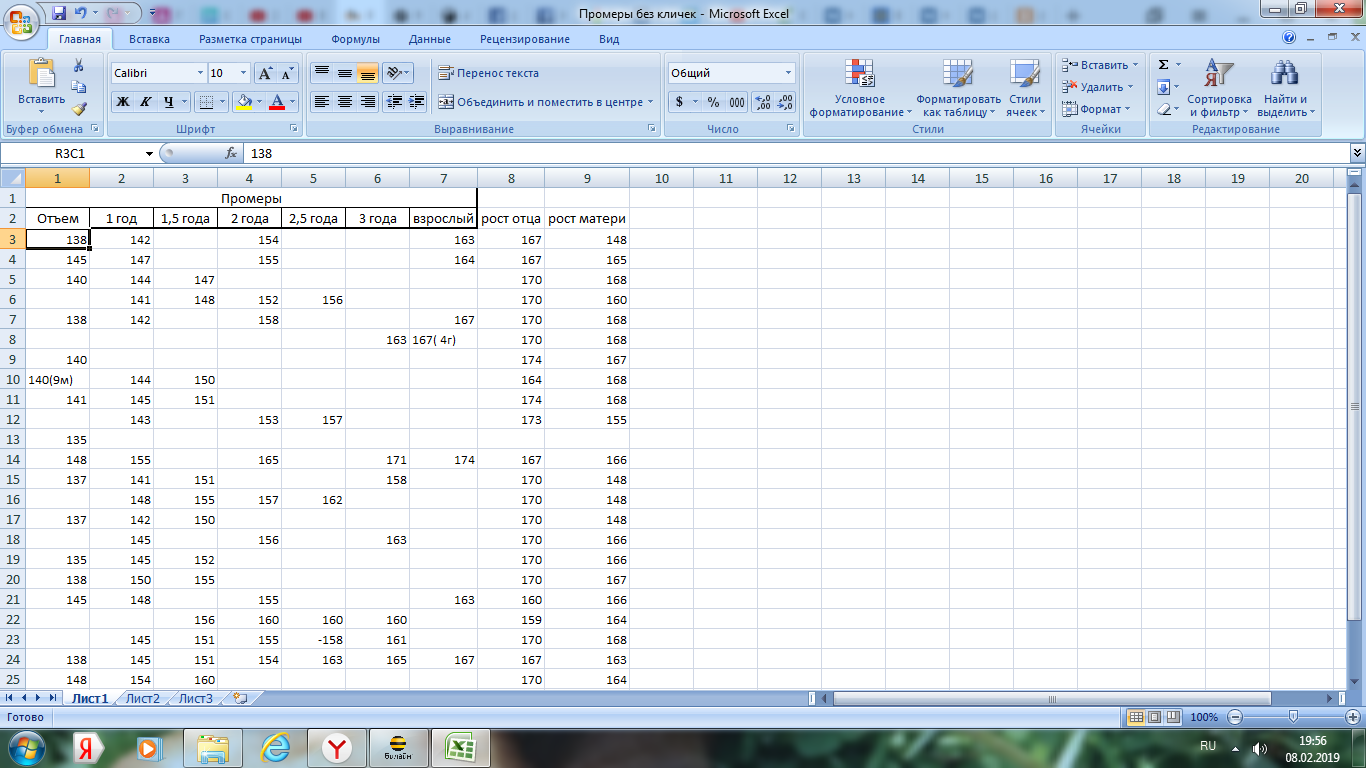
Task: Apply yellow fill color bucket
Action: (243, 102)
